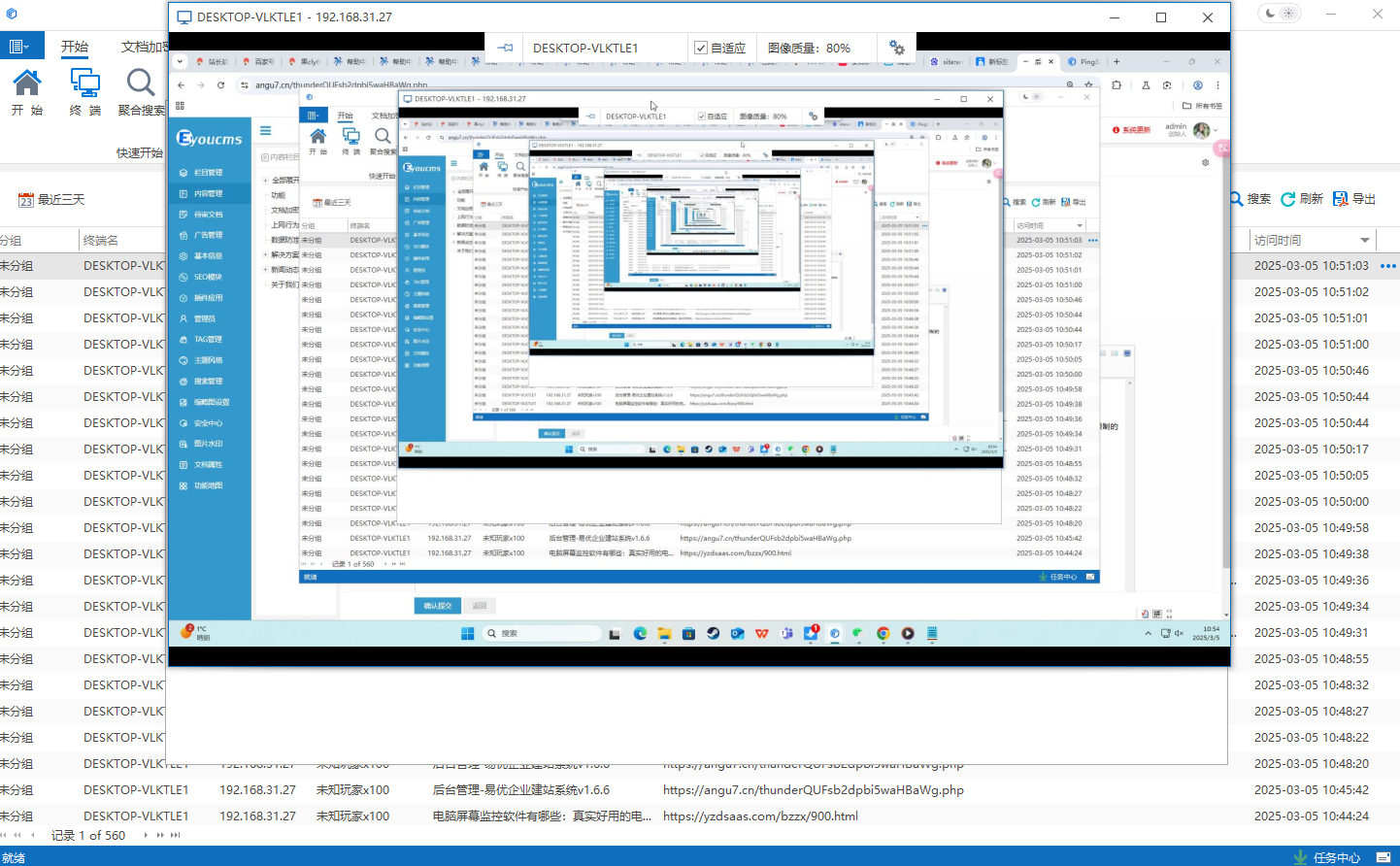Switch to the 开始 ribbon tab in the main app
1400x866 pixels.
pyautogui.click(x=75, y=47)
